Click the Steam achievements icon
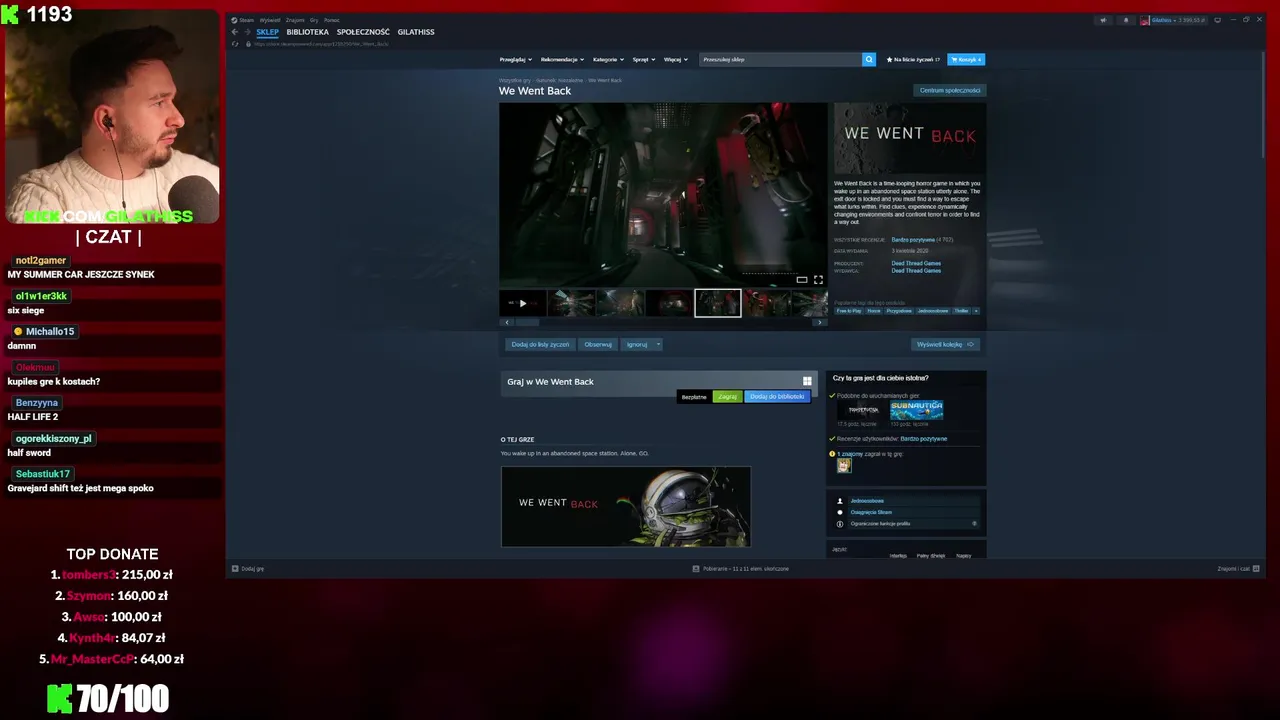1280x720 pixels. (x=840, y=512)
